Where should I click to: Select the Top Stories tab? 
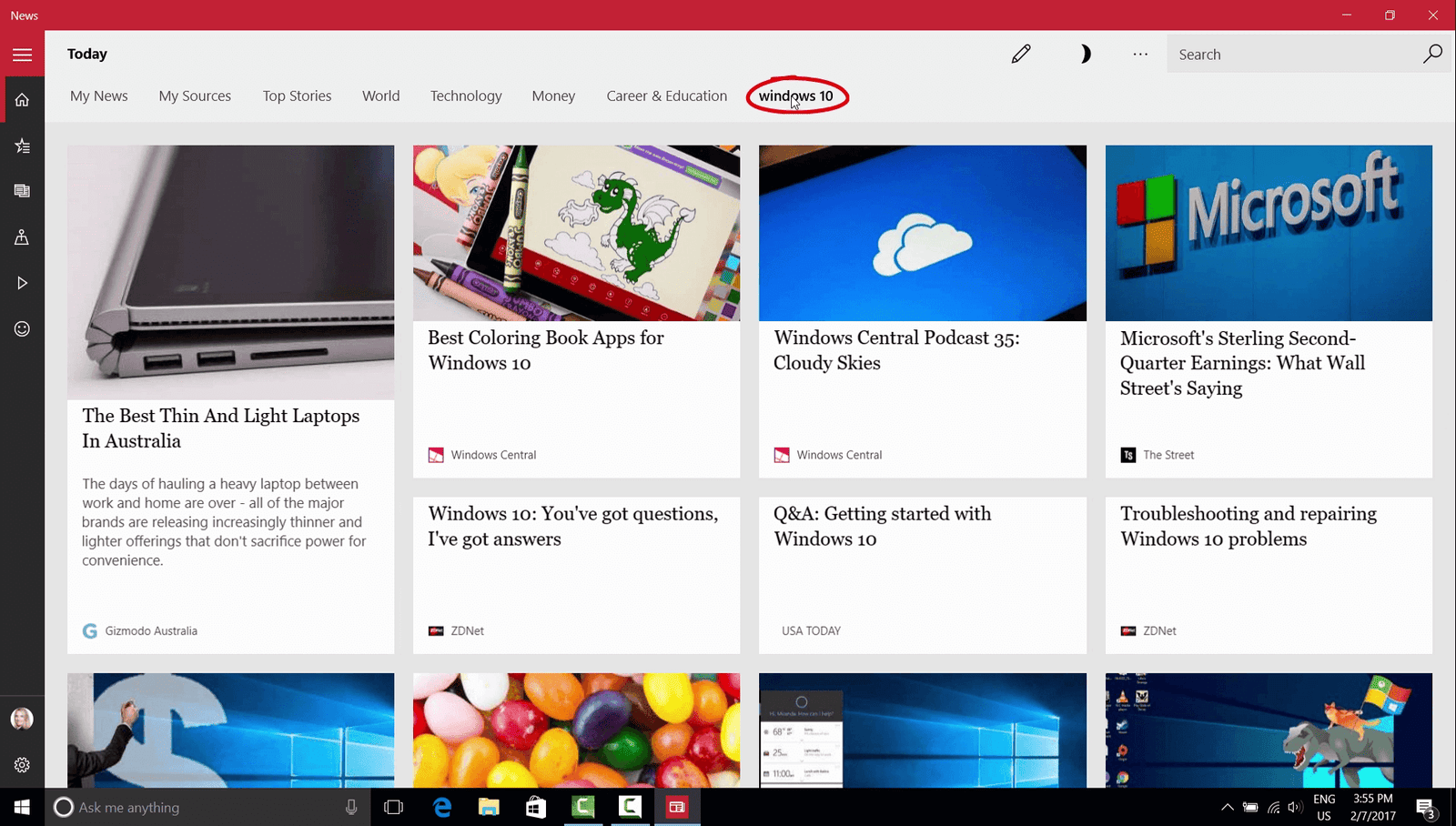click(x=297, y=96)
